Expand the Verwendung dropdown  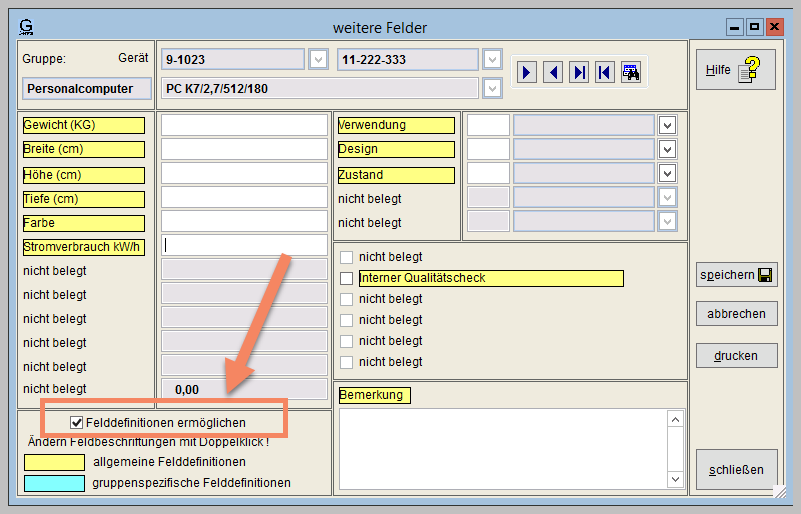[668, 125]
